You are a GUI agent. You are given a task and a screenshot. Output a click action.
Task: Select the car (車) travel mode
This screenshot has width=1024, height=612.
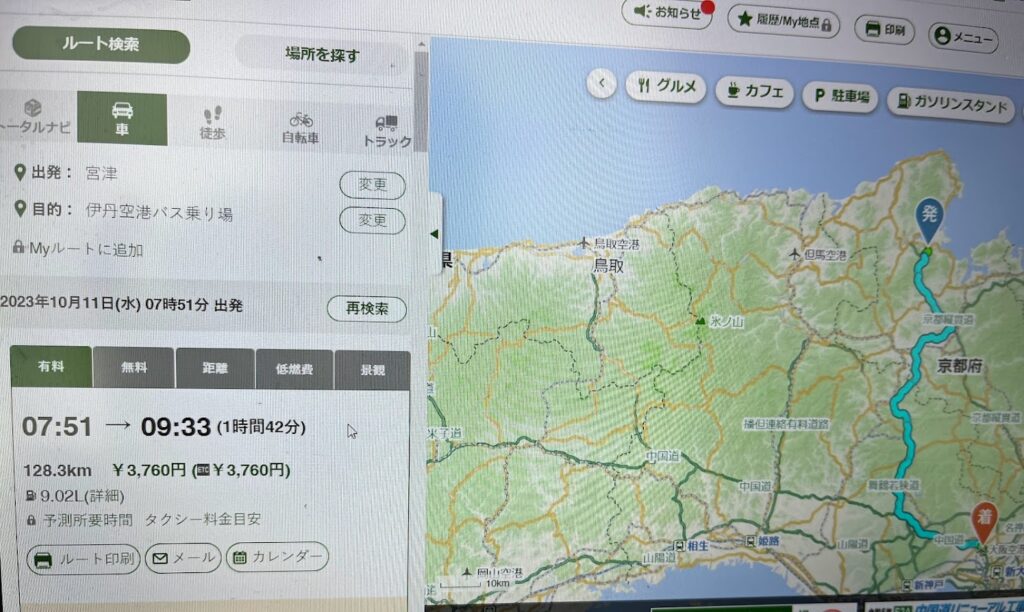pyautogui.click(x=122, y=119)
